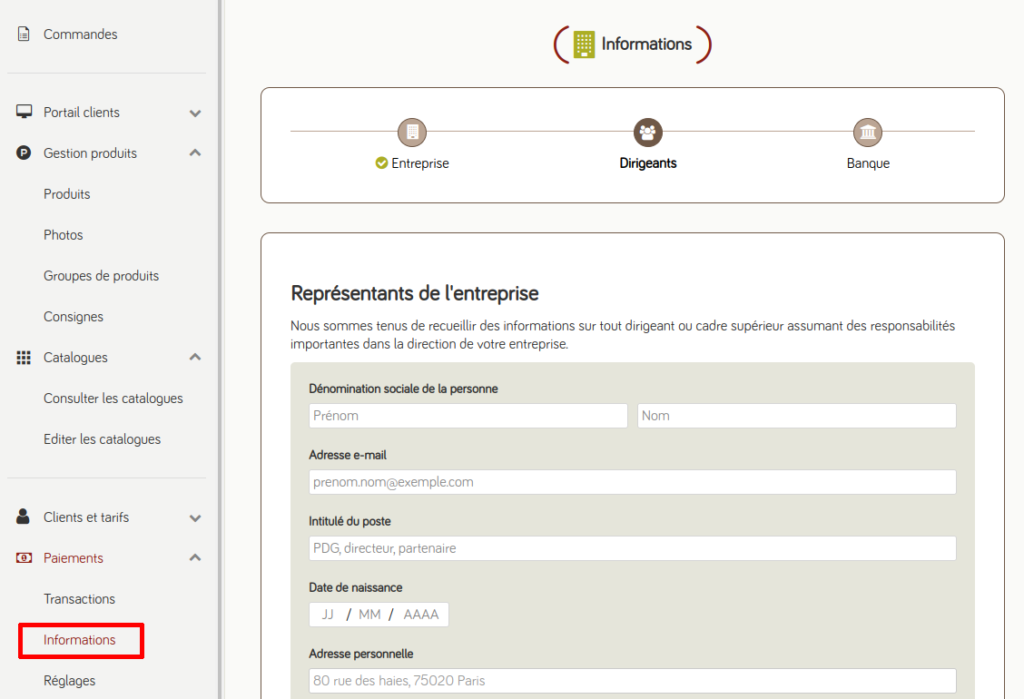Click the Clients et tarifs person icon
This screenshot has height=699, width=1024.
pos(23,517)
